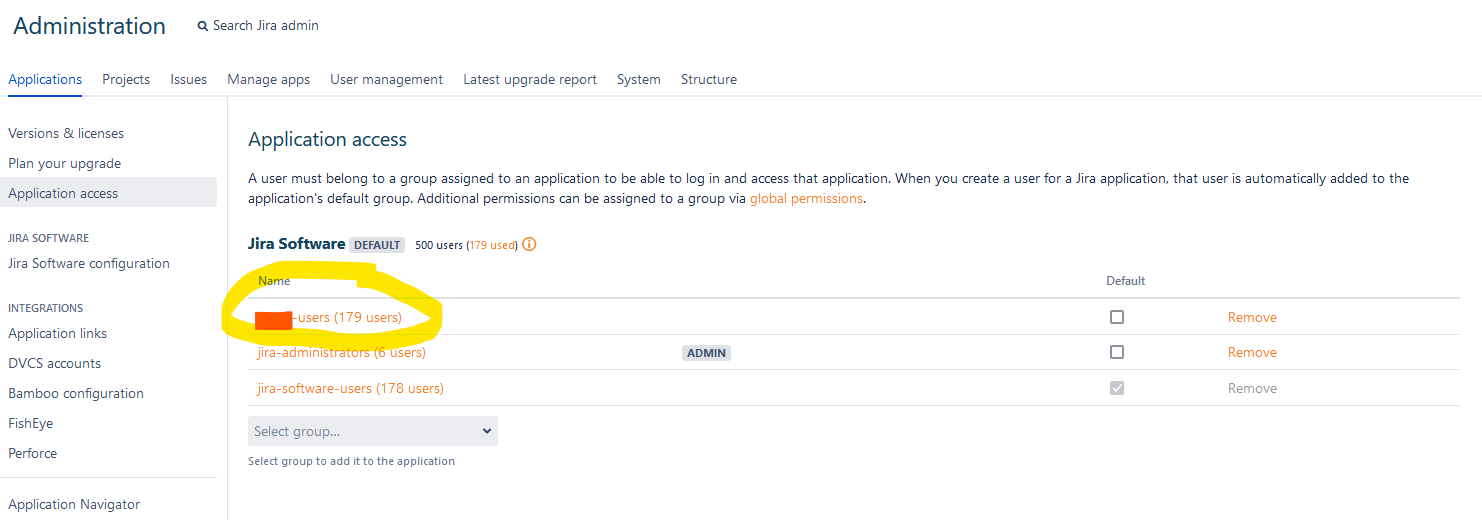
Task: Open the jira-software-users group link
Action: 350,388
